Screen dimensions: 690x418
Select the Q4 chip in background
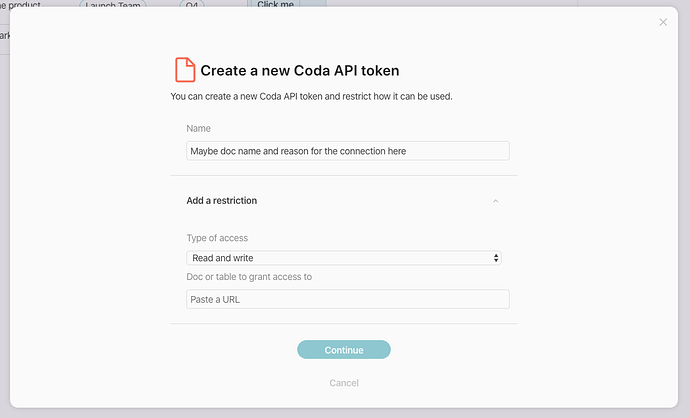tap(190, 4)
